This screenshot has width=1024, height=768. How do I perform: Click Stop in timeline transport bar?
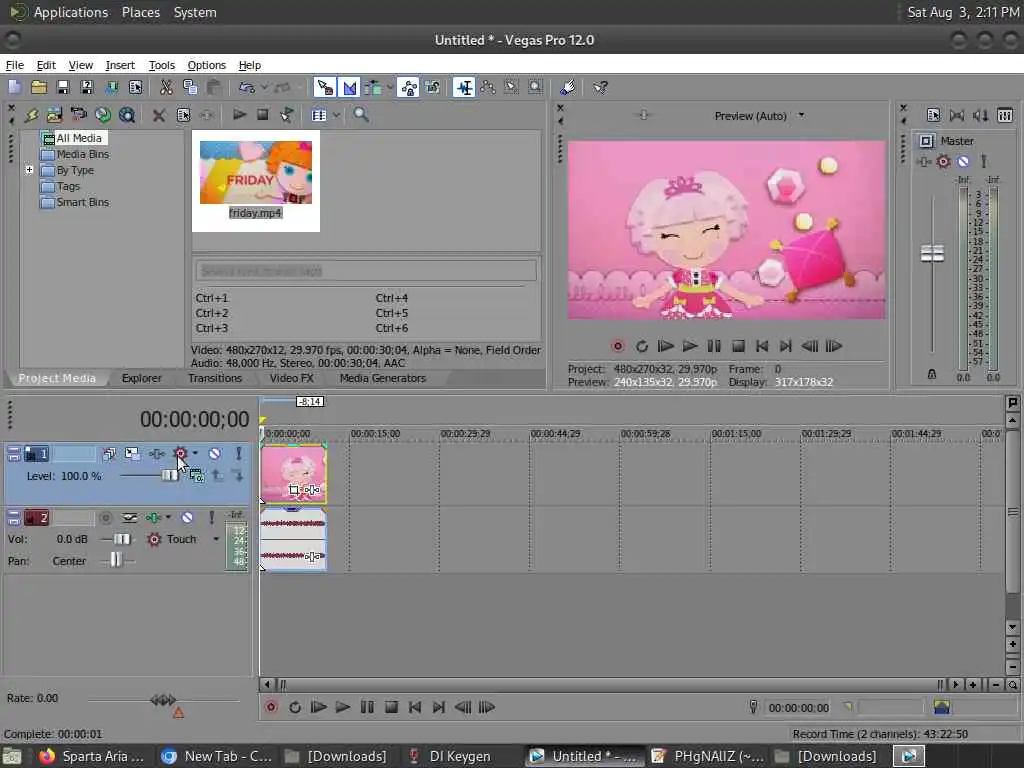click(x=391, y=707)
